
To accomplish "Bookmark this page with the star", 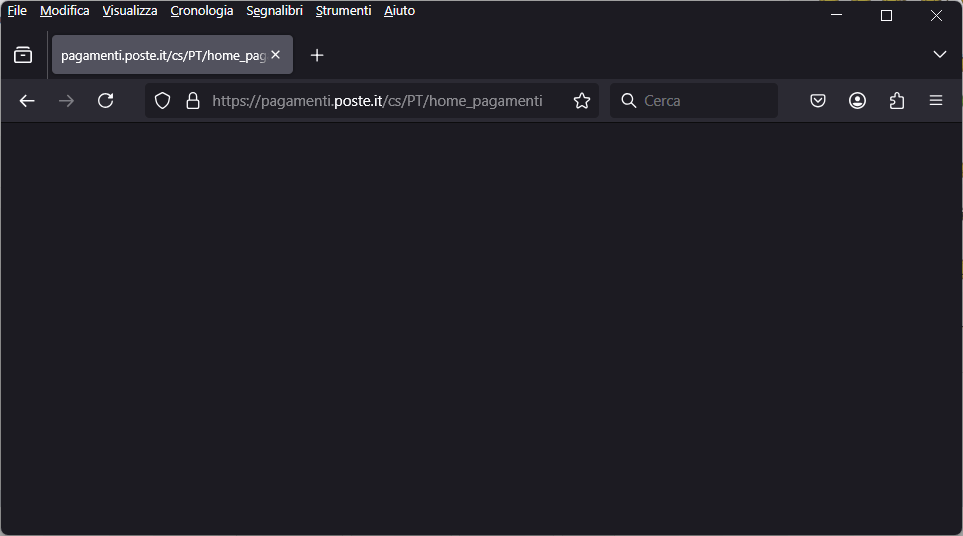I will (x=582, y=101).
